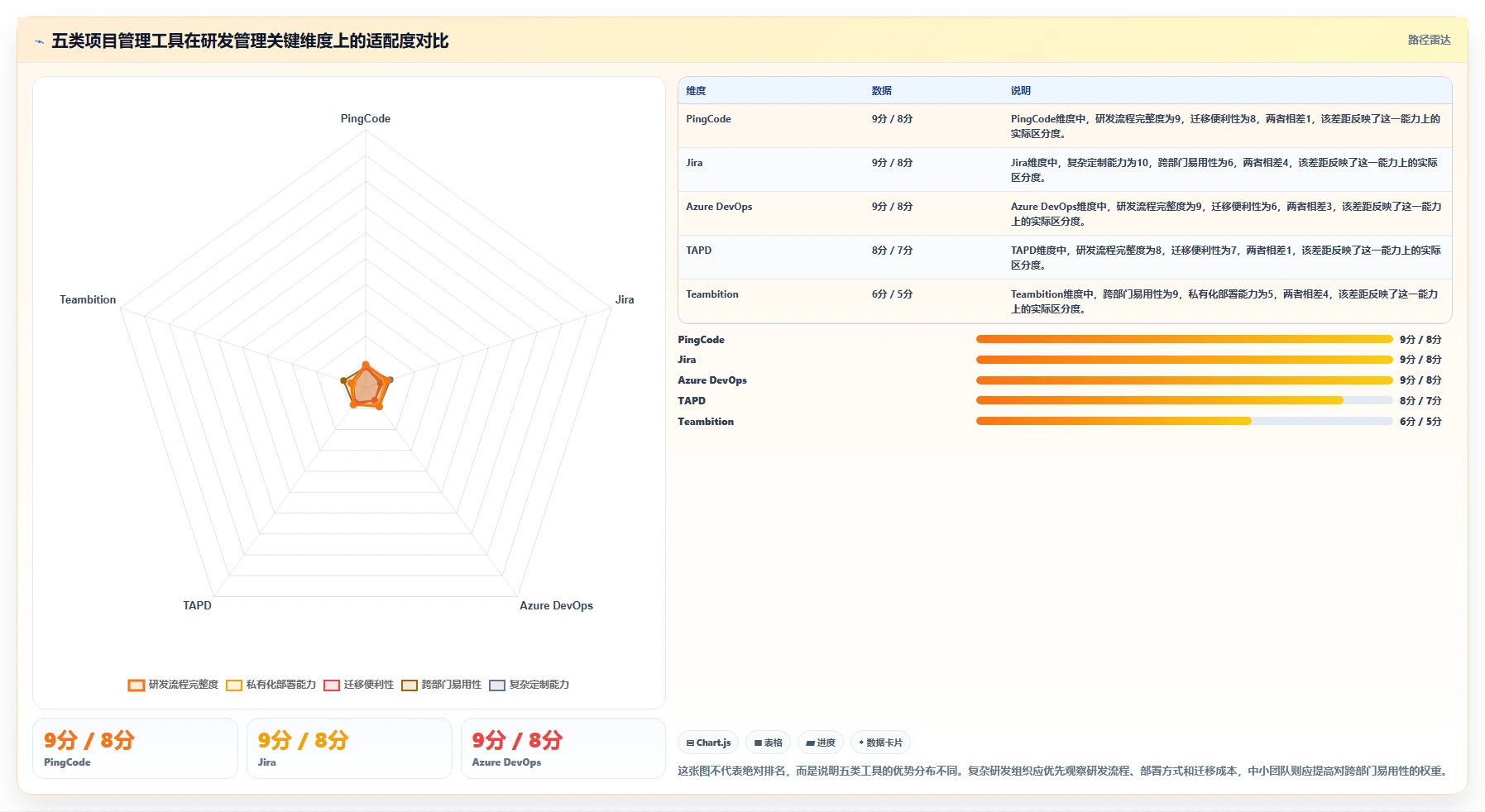The image size is (1485, 812).
Task: Click the TAPD progress bar
Action: click(1184, 400)
